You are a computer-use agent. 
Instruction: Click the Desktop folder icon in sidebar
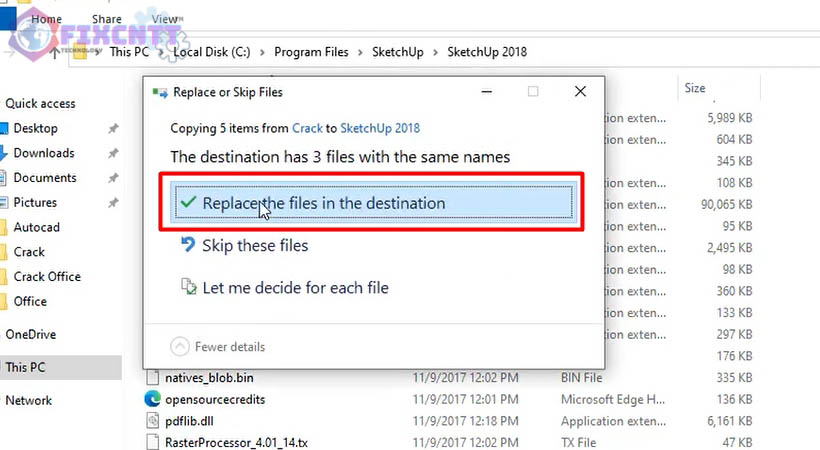pyautogui.click(x=4, y=128)
